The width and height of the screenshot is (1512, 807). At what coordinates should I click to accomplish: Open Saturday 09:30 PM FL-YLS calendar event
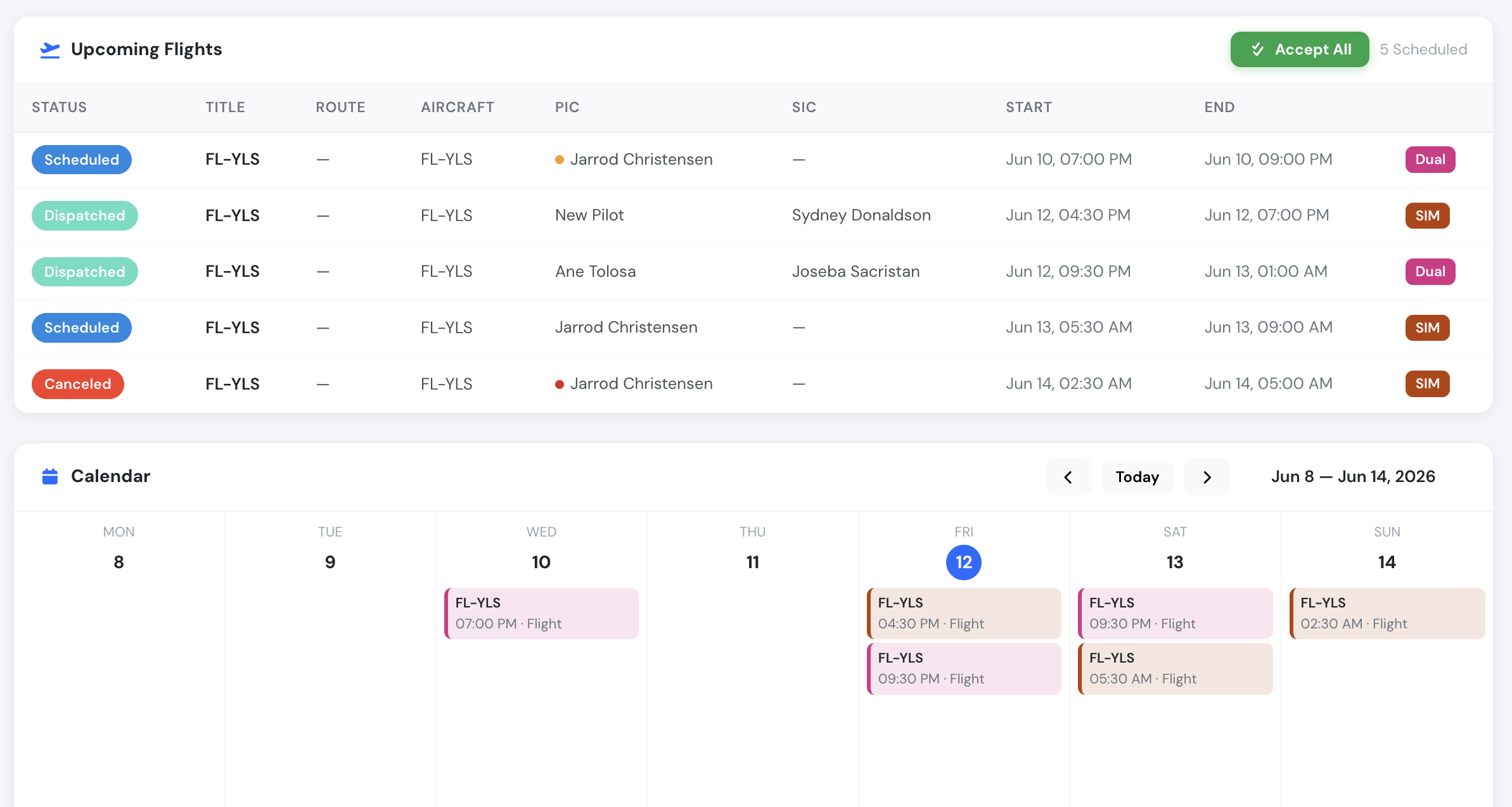(x=1175, y=613)
